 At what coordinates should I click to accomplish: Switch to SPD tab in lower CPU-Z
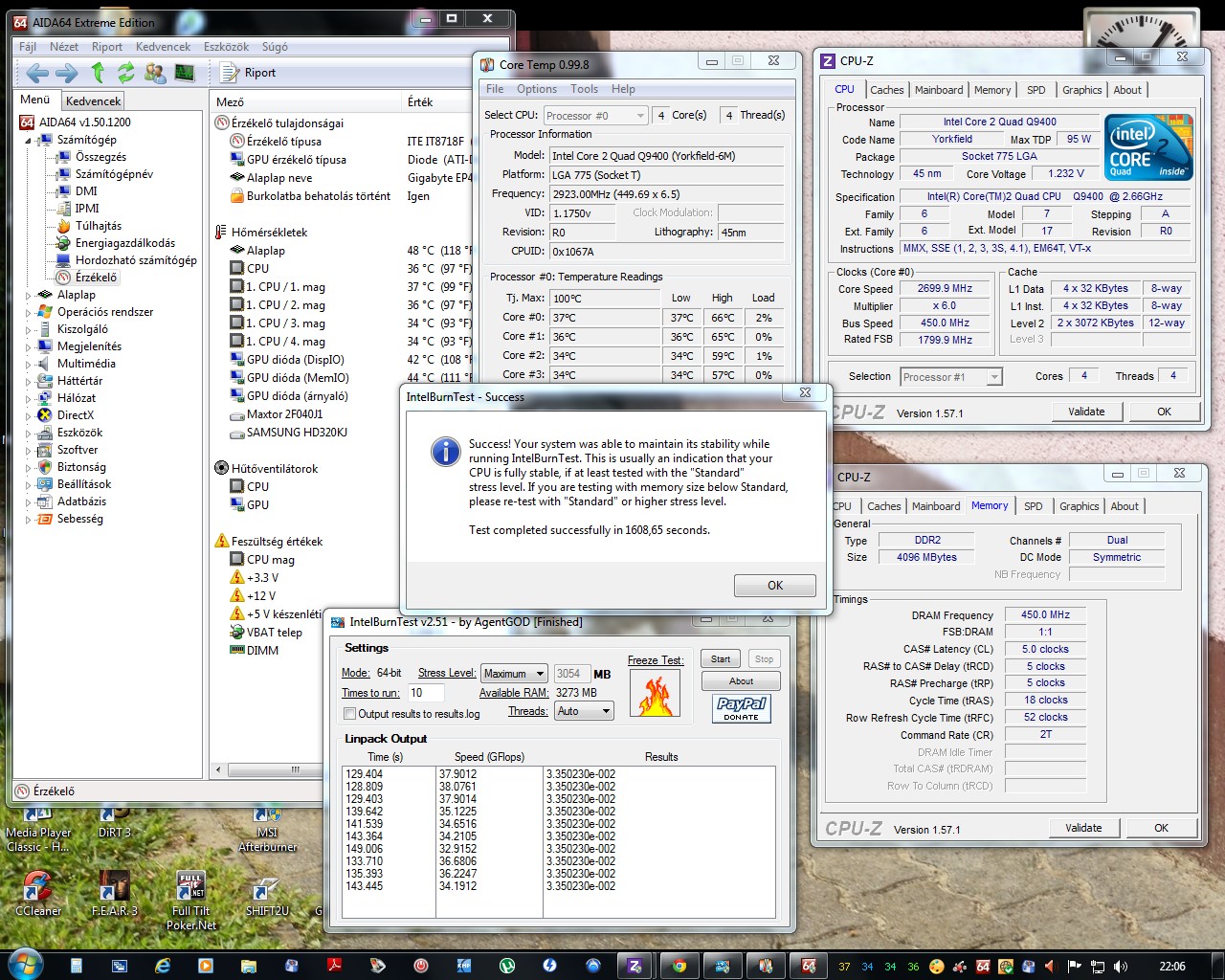coord(1034,506)
